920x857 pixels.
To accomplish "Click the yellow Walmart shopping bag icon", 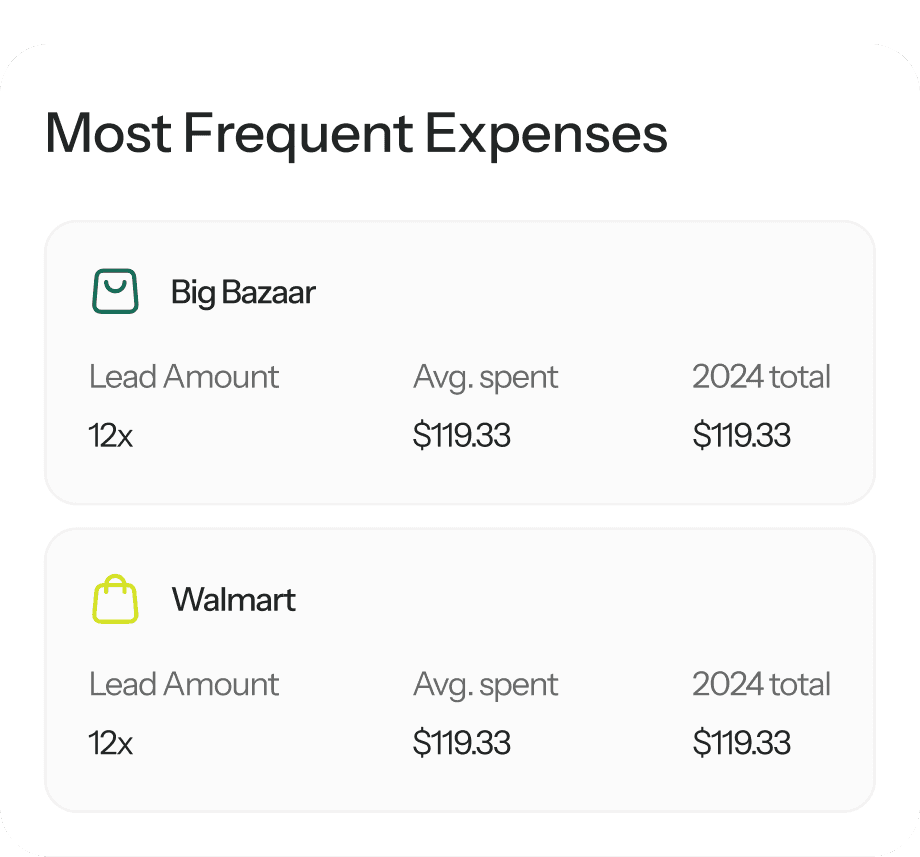I will (x=115, y=599).
